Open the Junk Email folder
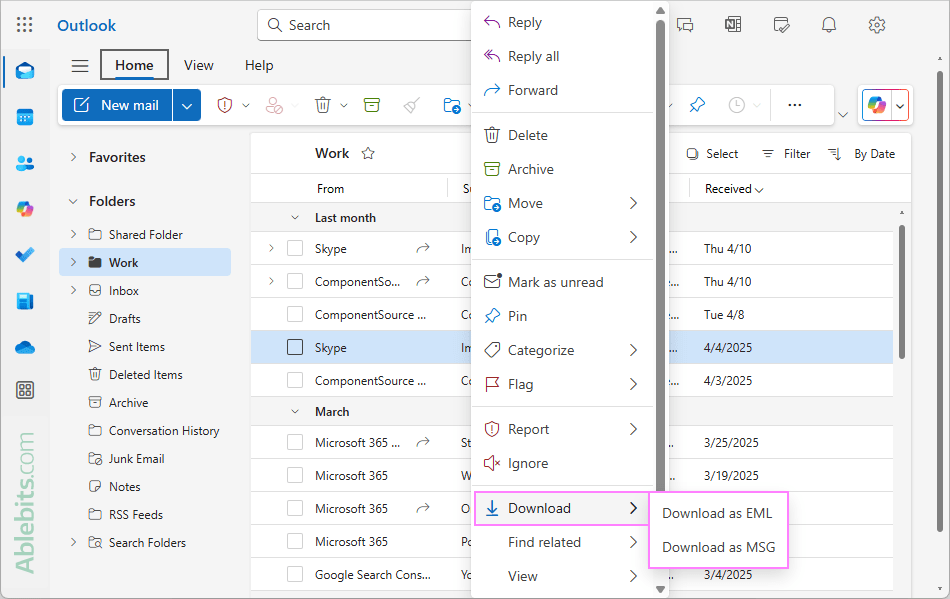The image size is (950, 599). click(x=136, y=458)
